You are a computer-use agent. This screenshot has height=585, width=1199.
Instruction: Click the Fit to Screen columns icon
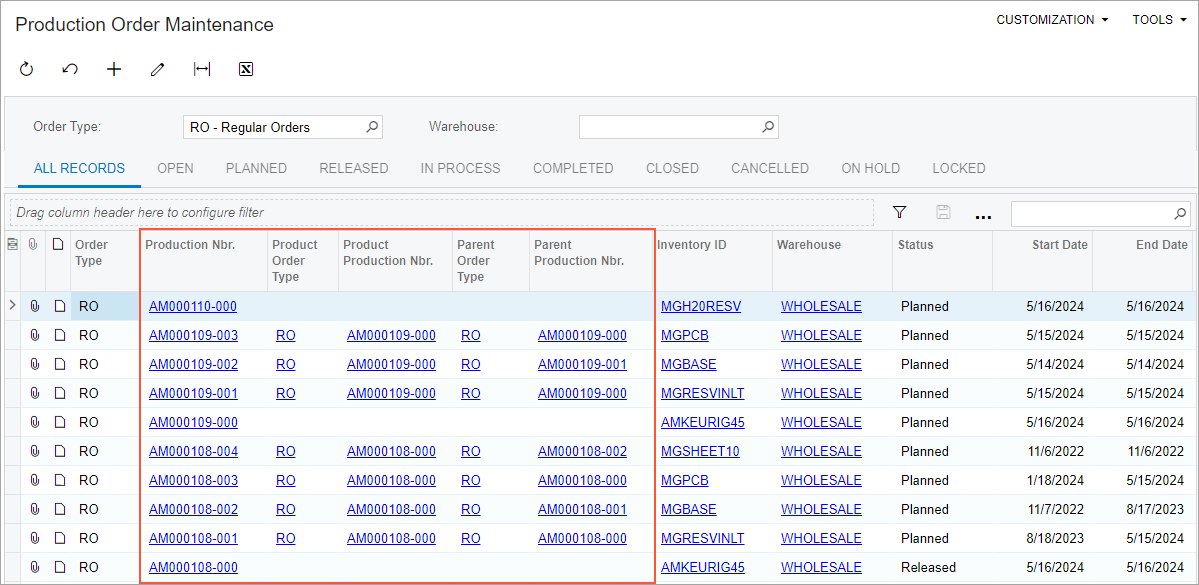202,69
